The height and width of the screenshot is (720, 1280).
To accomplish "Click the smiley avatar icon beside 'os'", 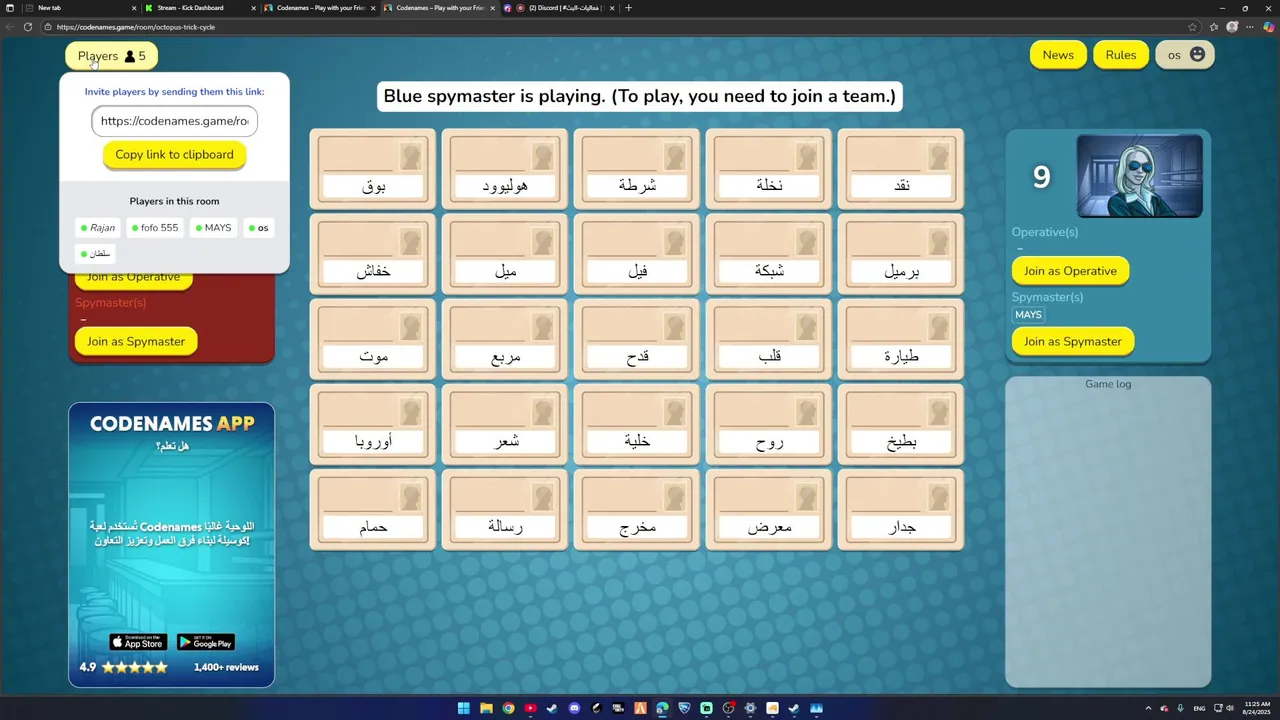I will 1197,55.
